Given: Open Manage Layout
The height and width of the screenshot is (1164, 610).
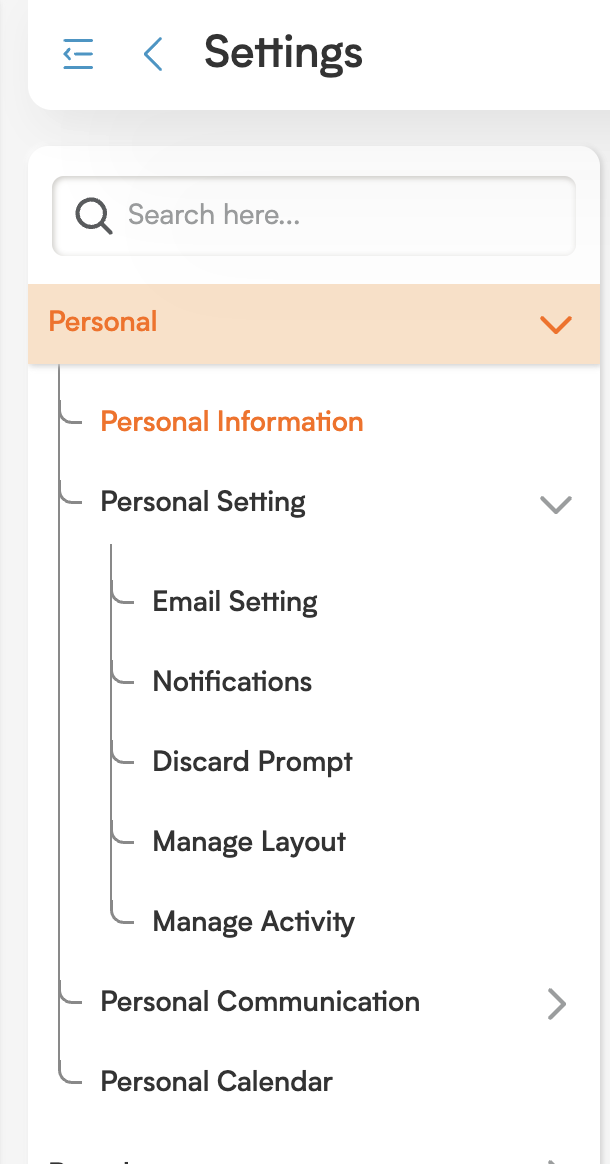Looking at the screenshot, I should click(249, 842).
